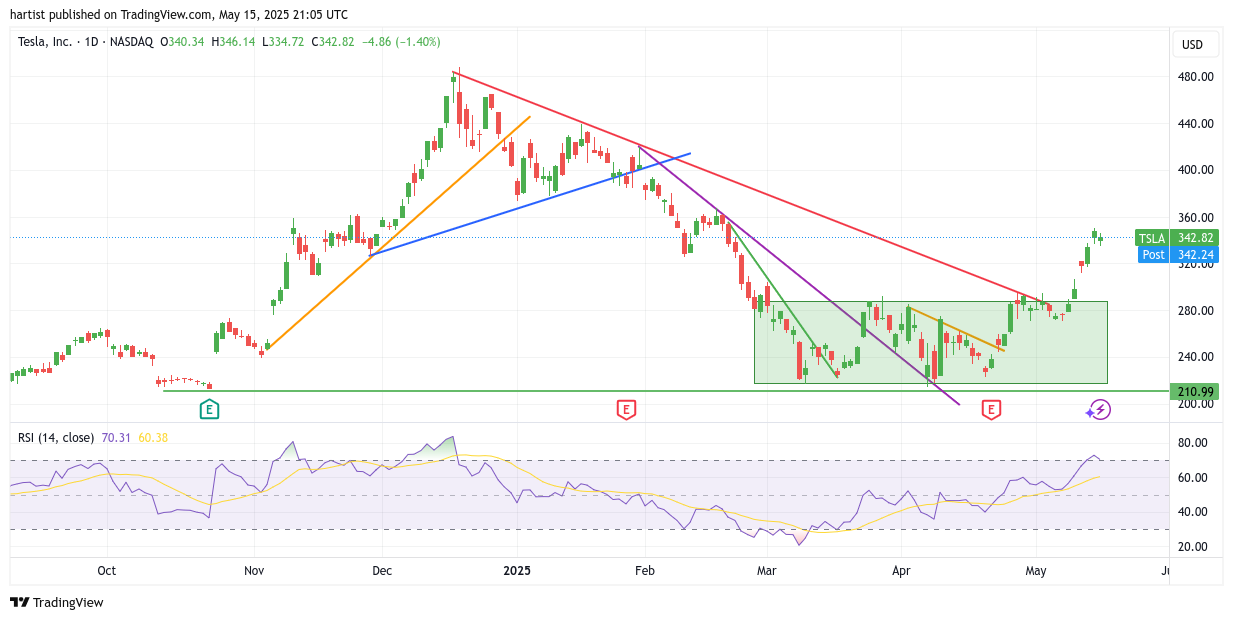Click the red earnings E marker near February

[626, 409]
